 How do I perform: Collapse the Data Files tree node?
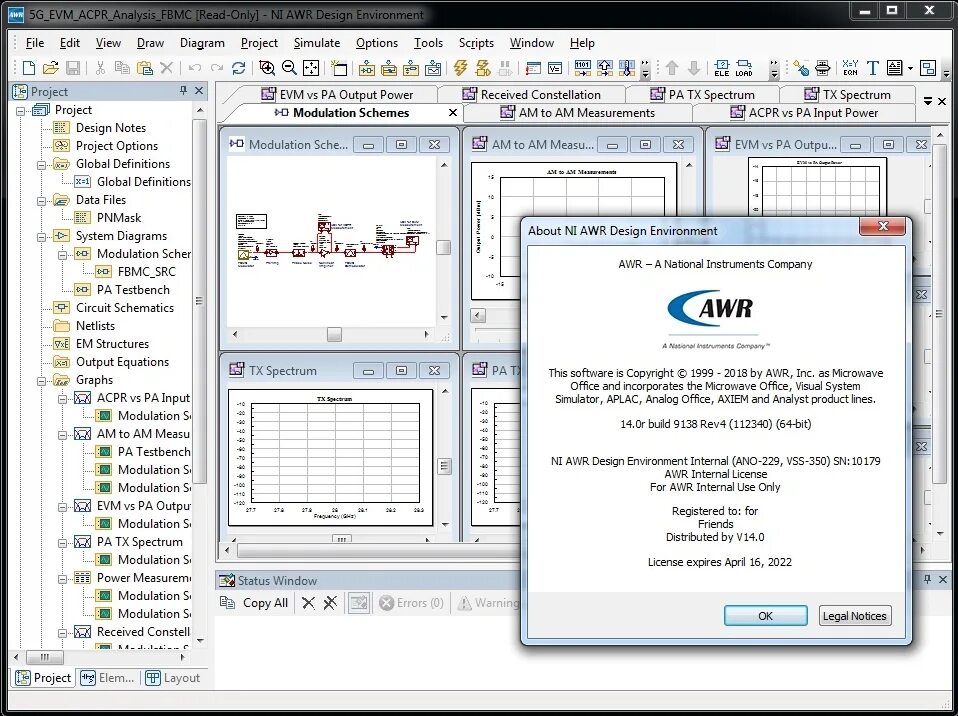coord(42,200)
